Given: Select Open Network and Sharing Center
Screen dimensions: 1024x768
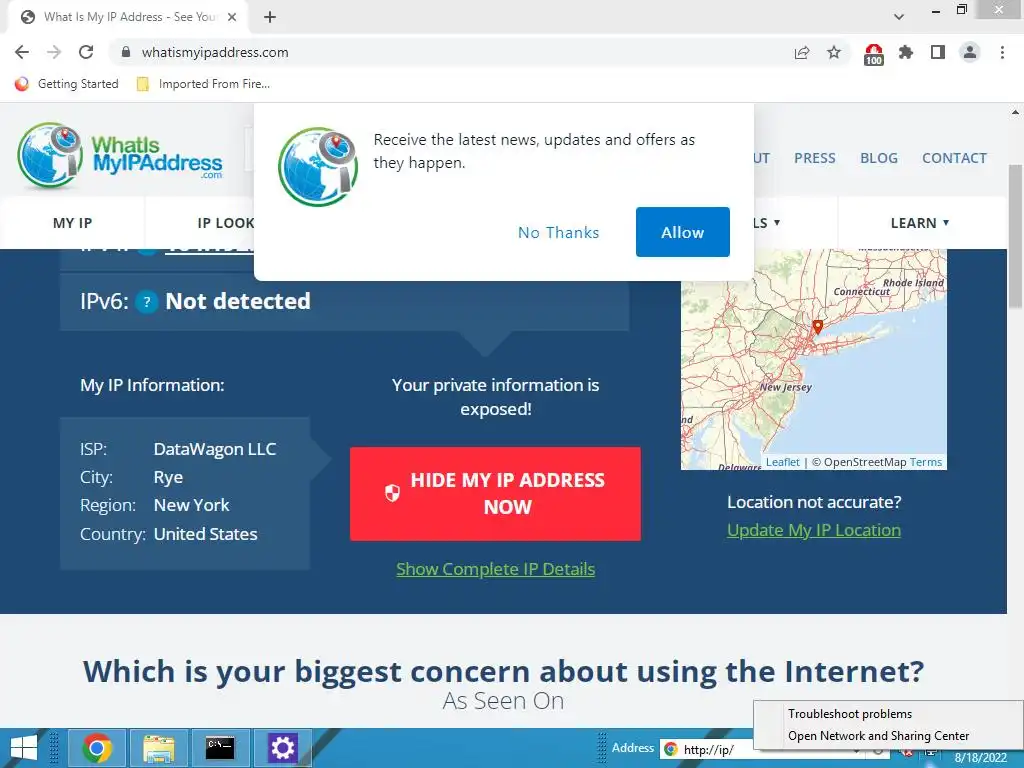Looking at the screenshot, I should click(x=888, y=736).
